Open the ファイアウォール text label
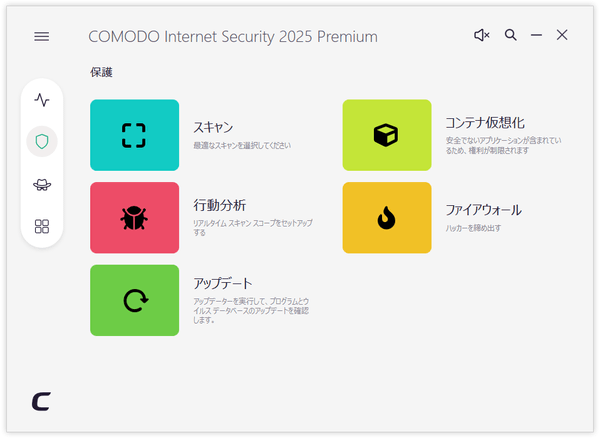Viewport: 600px width, 438px height. 483,210
